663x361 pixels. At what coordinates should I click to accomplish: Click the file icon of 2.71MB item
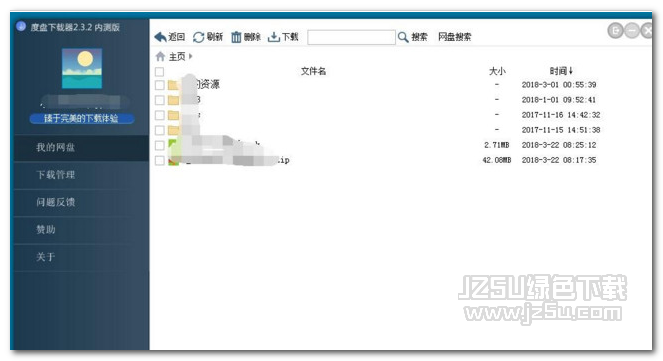pos(173,145)
